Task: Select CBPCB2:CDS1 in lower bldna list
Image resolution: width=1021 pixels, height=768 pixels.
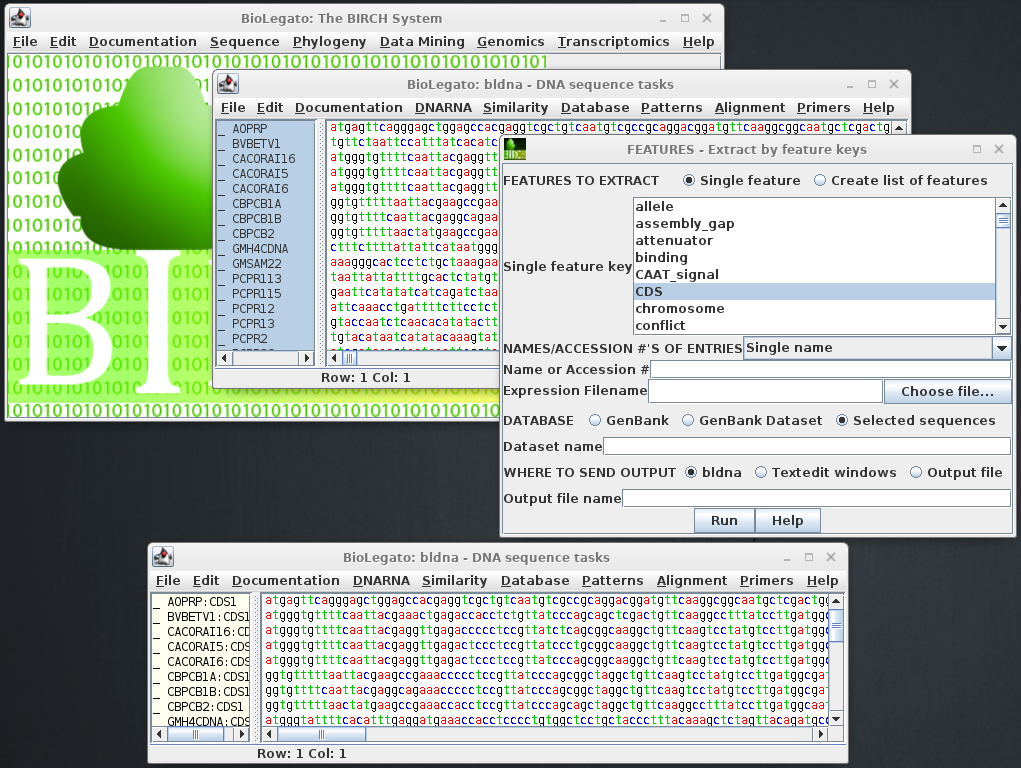Action: point(201,706)
